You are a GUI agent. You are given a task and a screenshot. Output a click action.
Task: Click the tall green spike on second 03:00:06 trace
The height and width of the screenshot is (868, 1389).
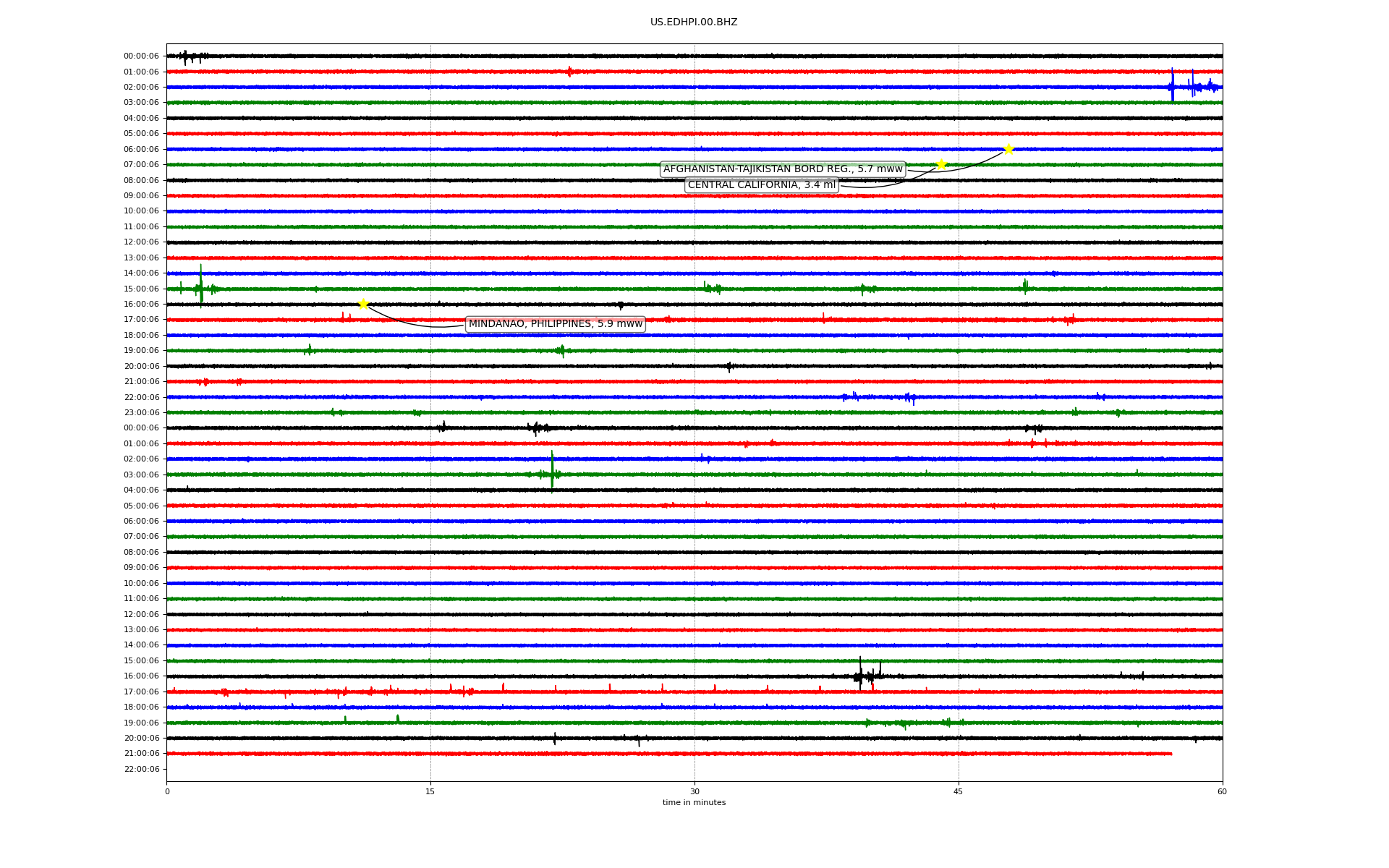point(552,471)
